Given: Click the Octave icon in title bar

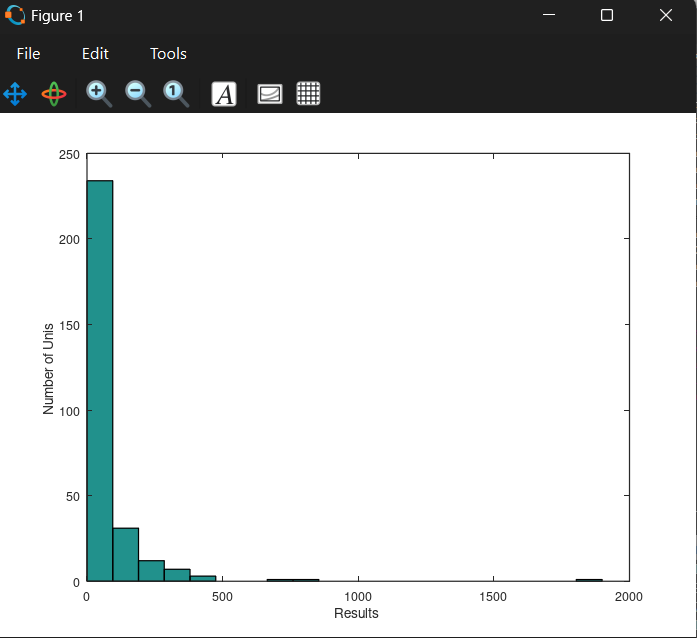Looking at the screenshot, I should pos(15,16).
